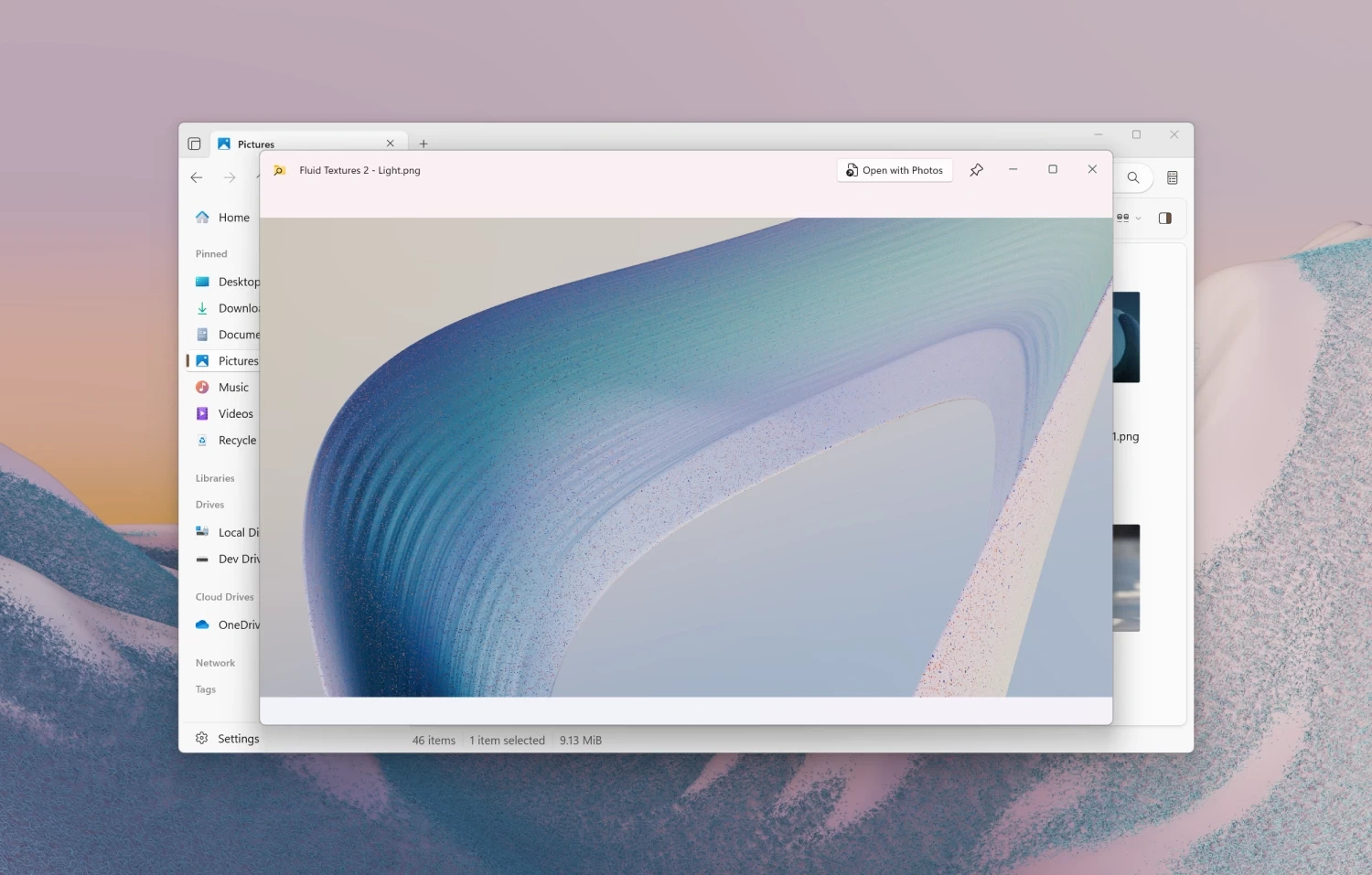Click the back navigation arrow
1372x875 pixels.
pos(196,177)
